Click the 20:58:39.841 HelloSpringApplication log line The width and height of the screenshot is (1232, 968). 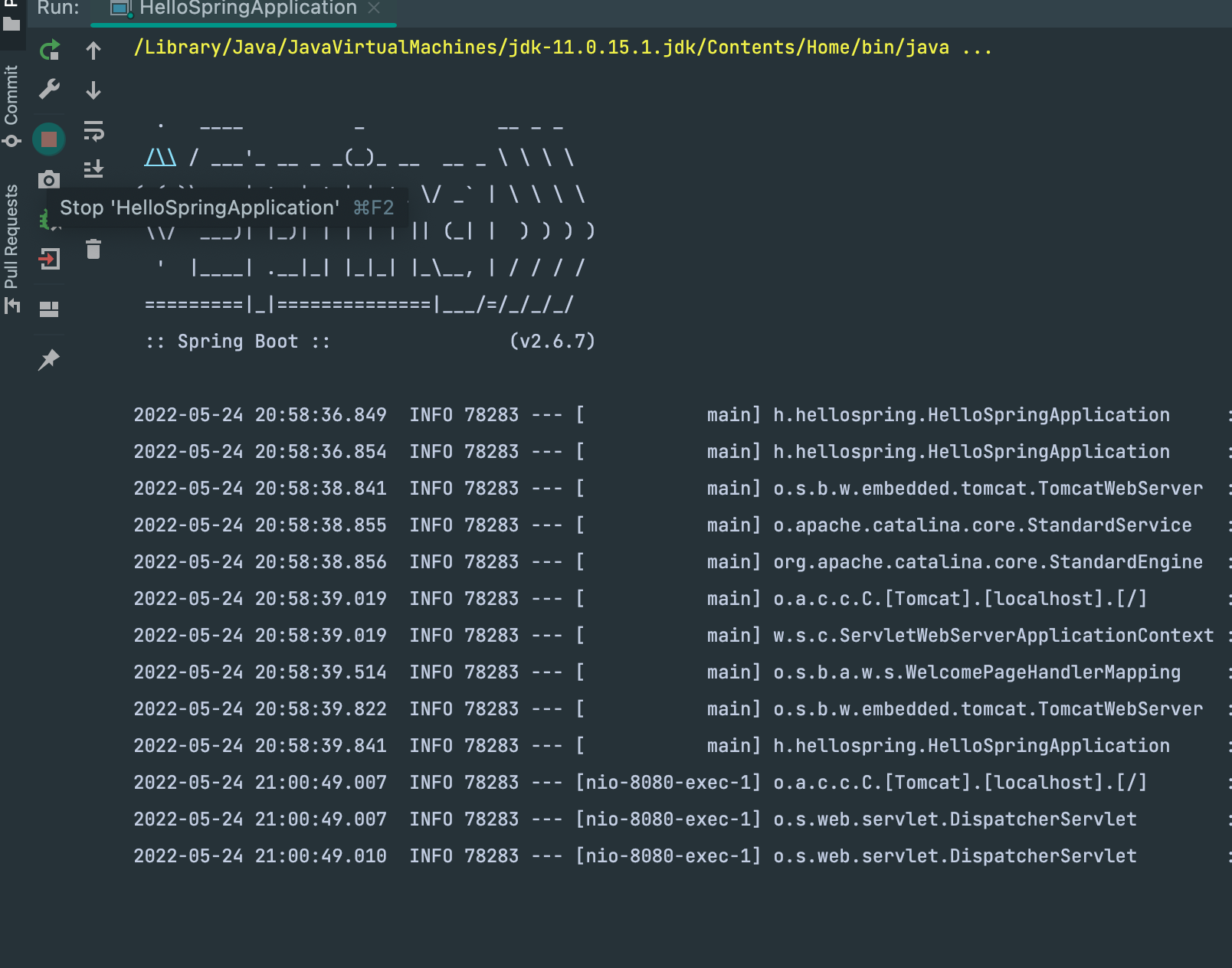tap(681, 746)
